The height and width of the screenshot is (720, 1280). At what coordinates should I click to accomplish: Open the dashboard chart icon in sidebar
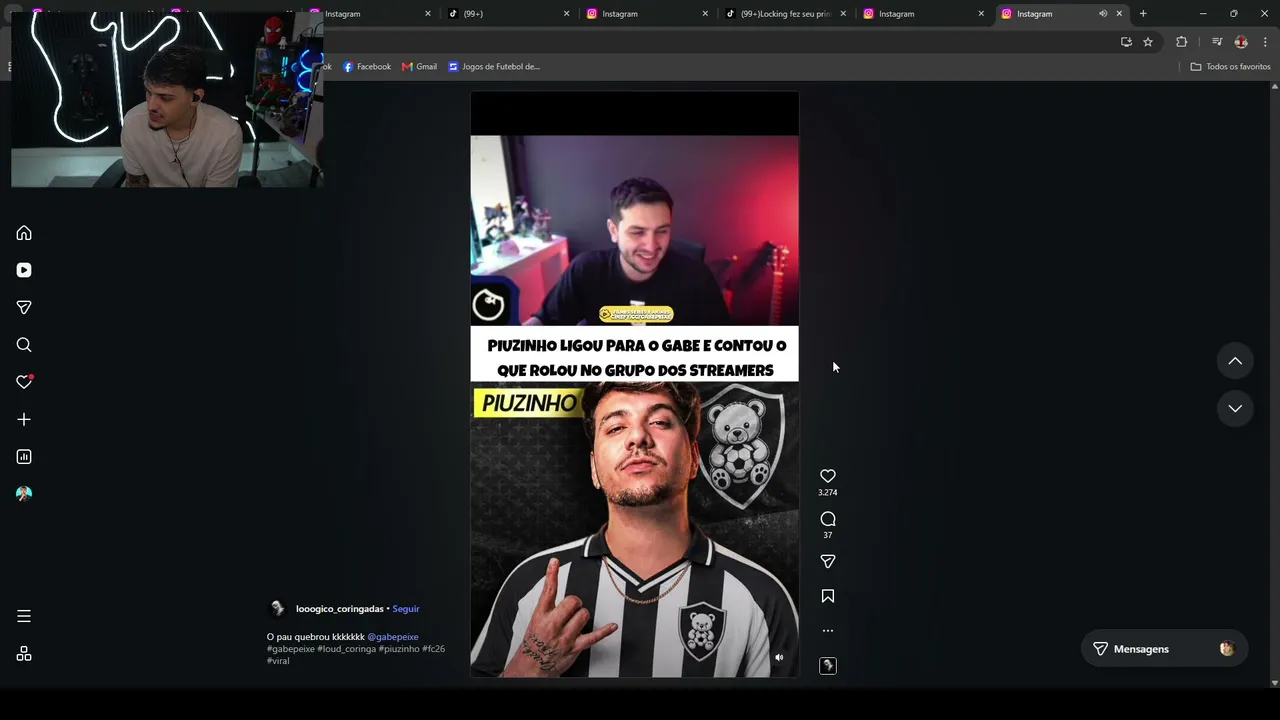(24, 457)
